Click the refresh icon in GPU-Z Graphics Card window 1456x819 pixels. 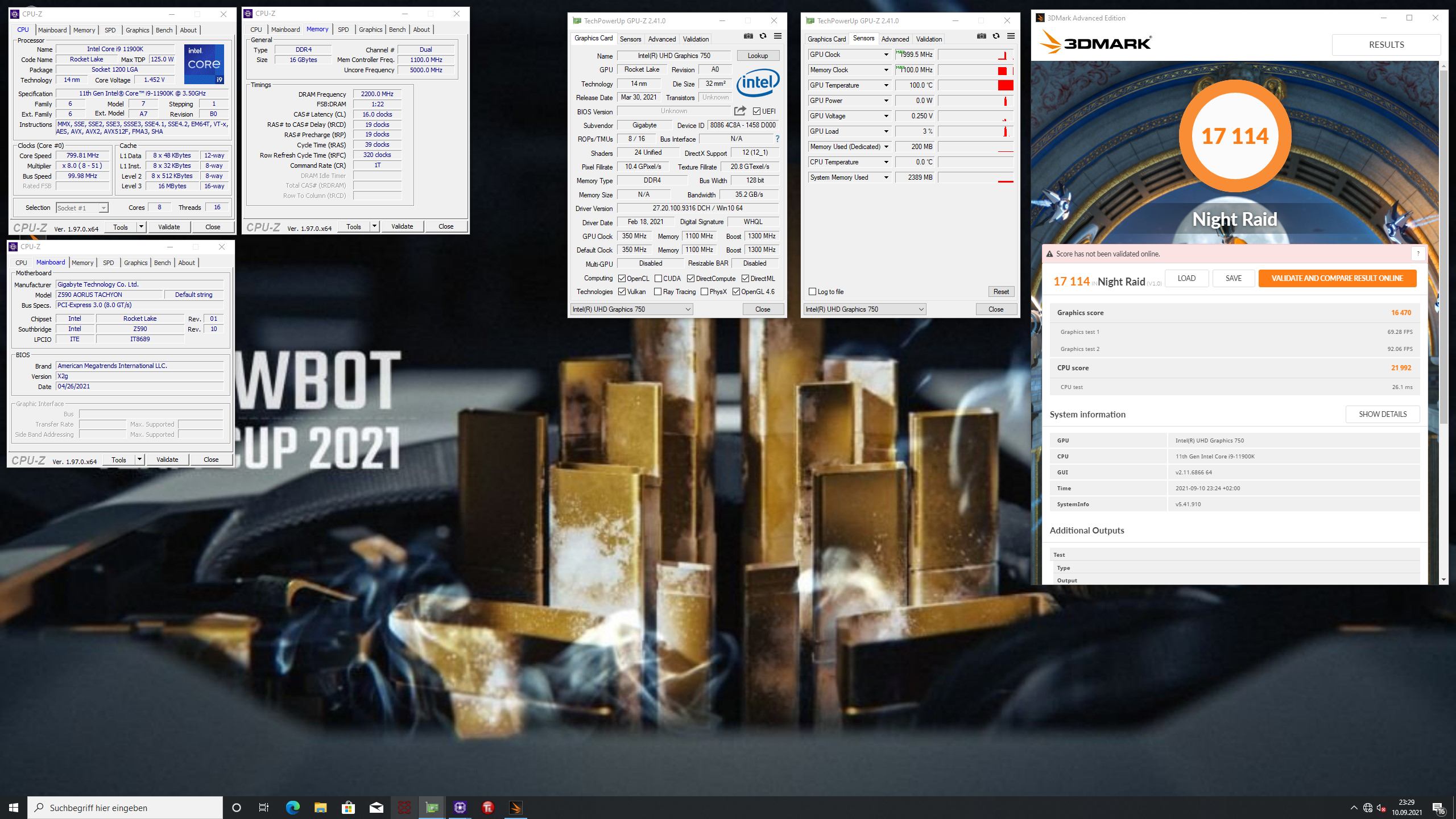tap(763, 36)
